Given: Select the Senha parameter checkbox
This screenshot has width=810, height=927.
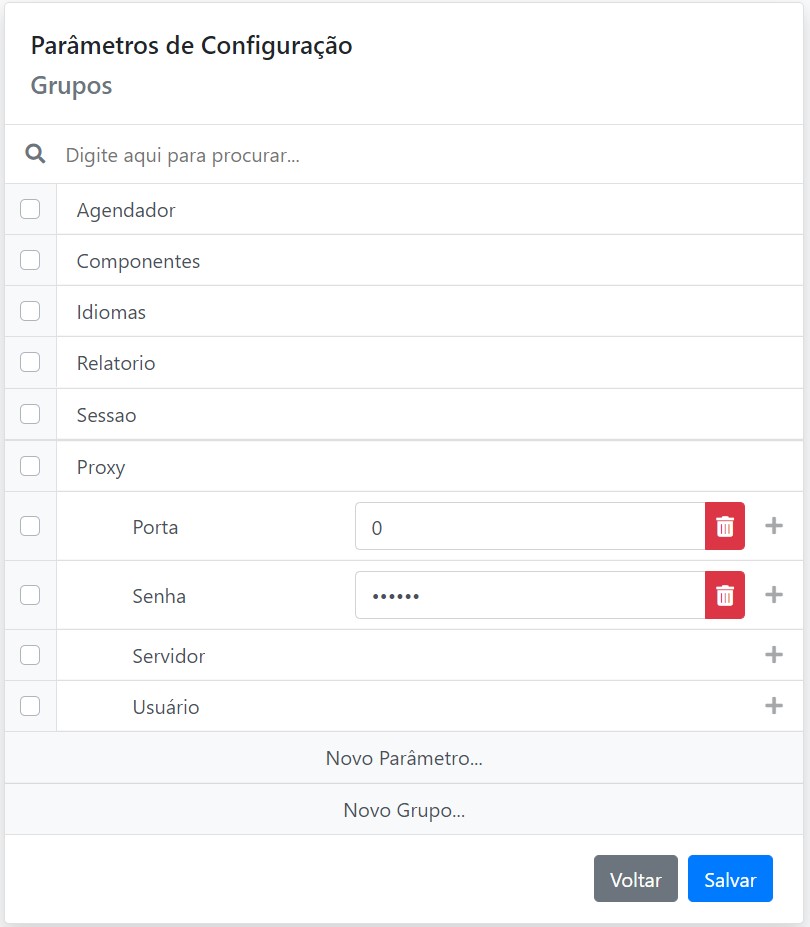Looking at the screenshot, I should point(30,595).
